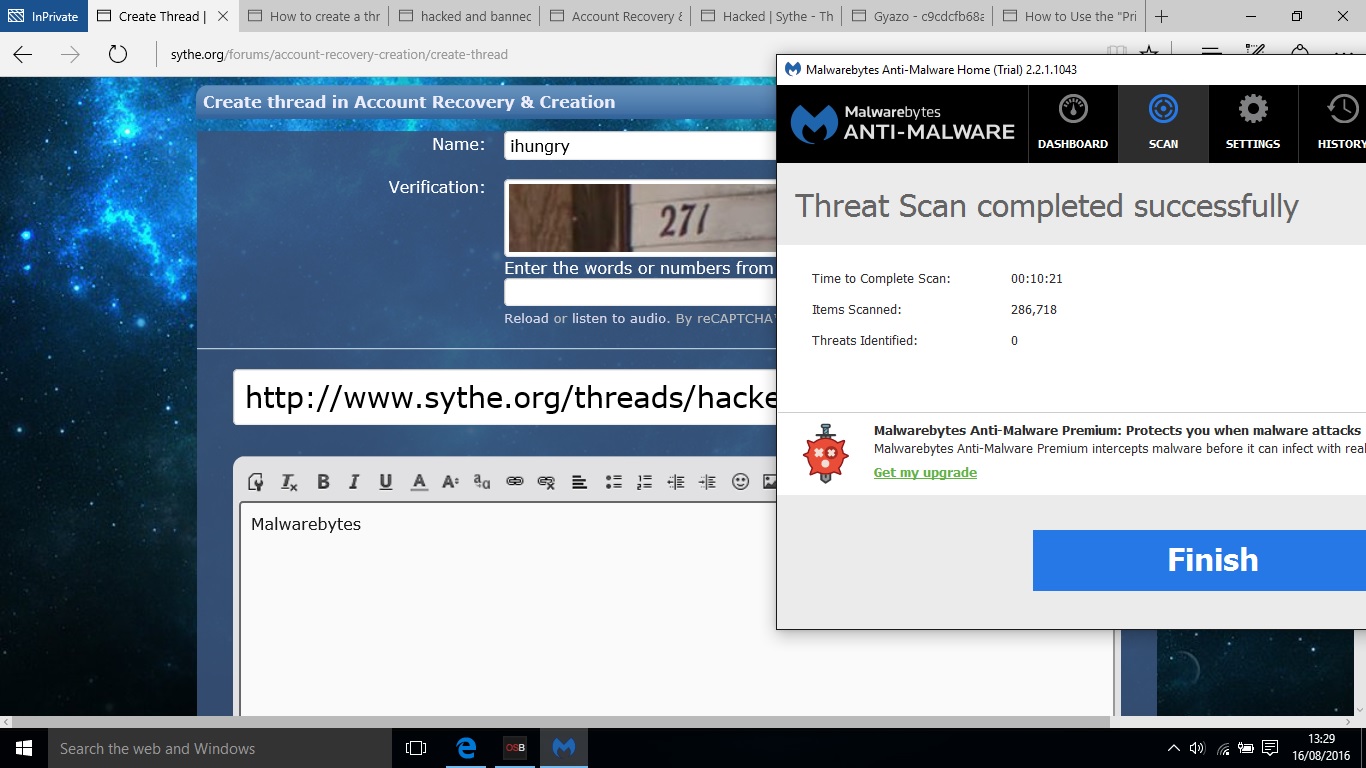Click the thread title field with sythe URL
Screen dimensions: 1366x768
pyautogui.click(x=505, y=398)
